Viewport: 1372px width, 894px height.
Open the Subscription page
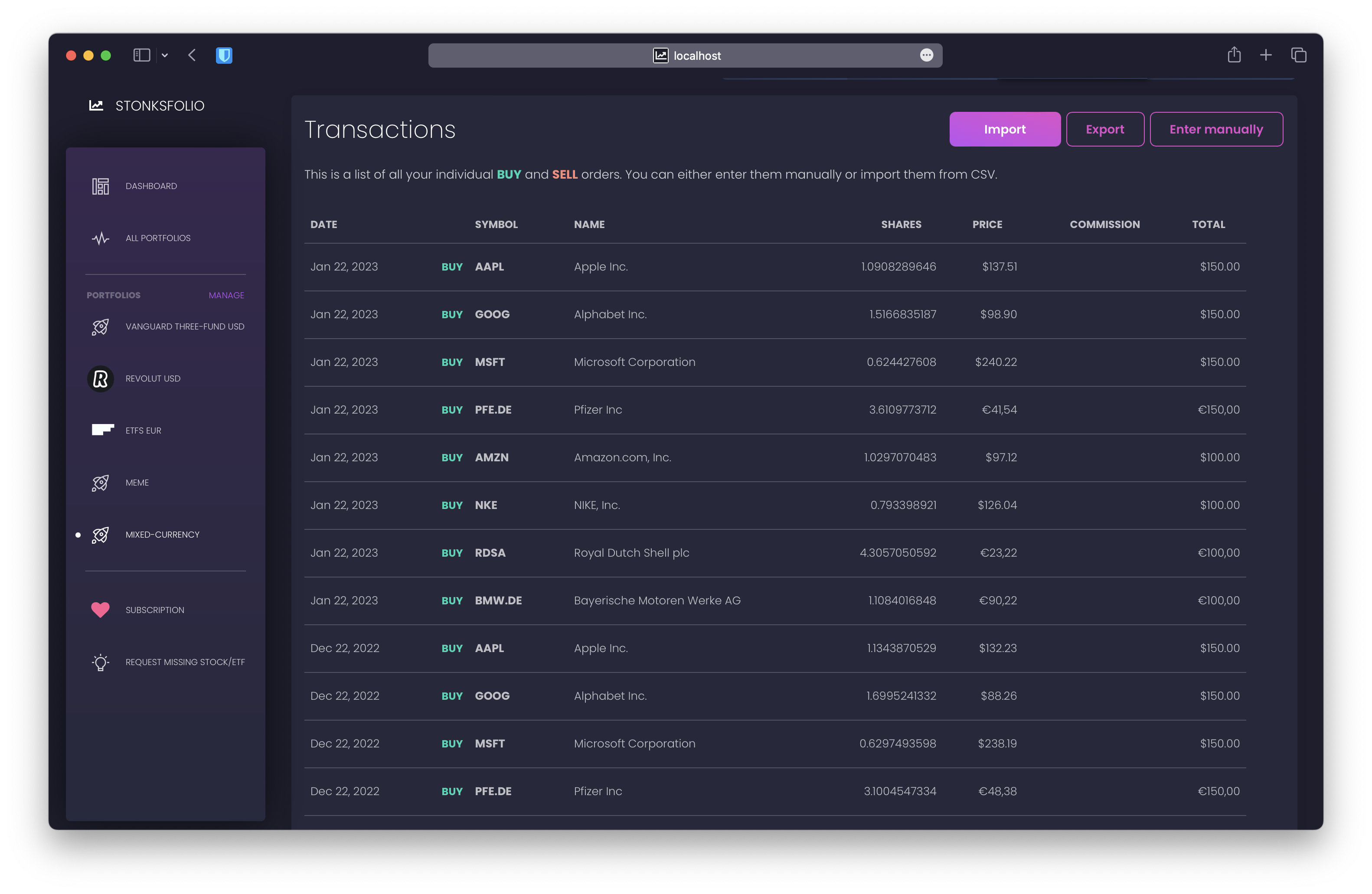click(155, 610)
